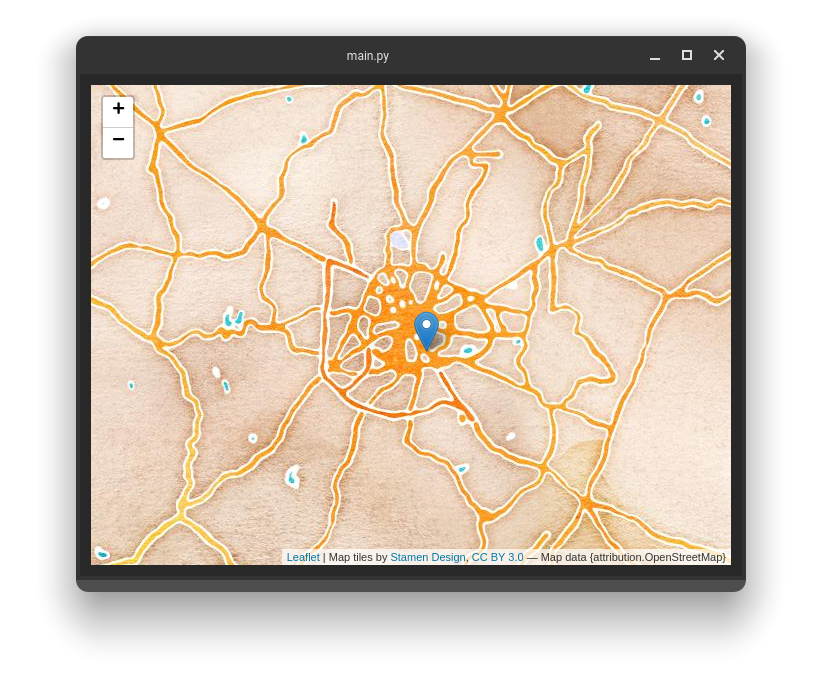Screen dimensions: 822x678
Task: Open the Stamen Design link
Action: tap(427, 557)
